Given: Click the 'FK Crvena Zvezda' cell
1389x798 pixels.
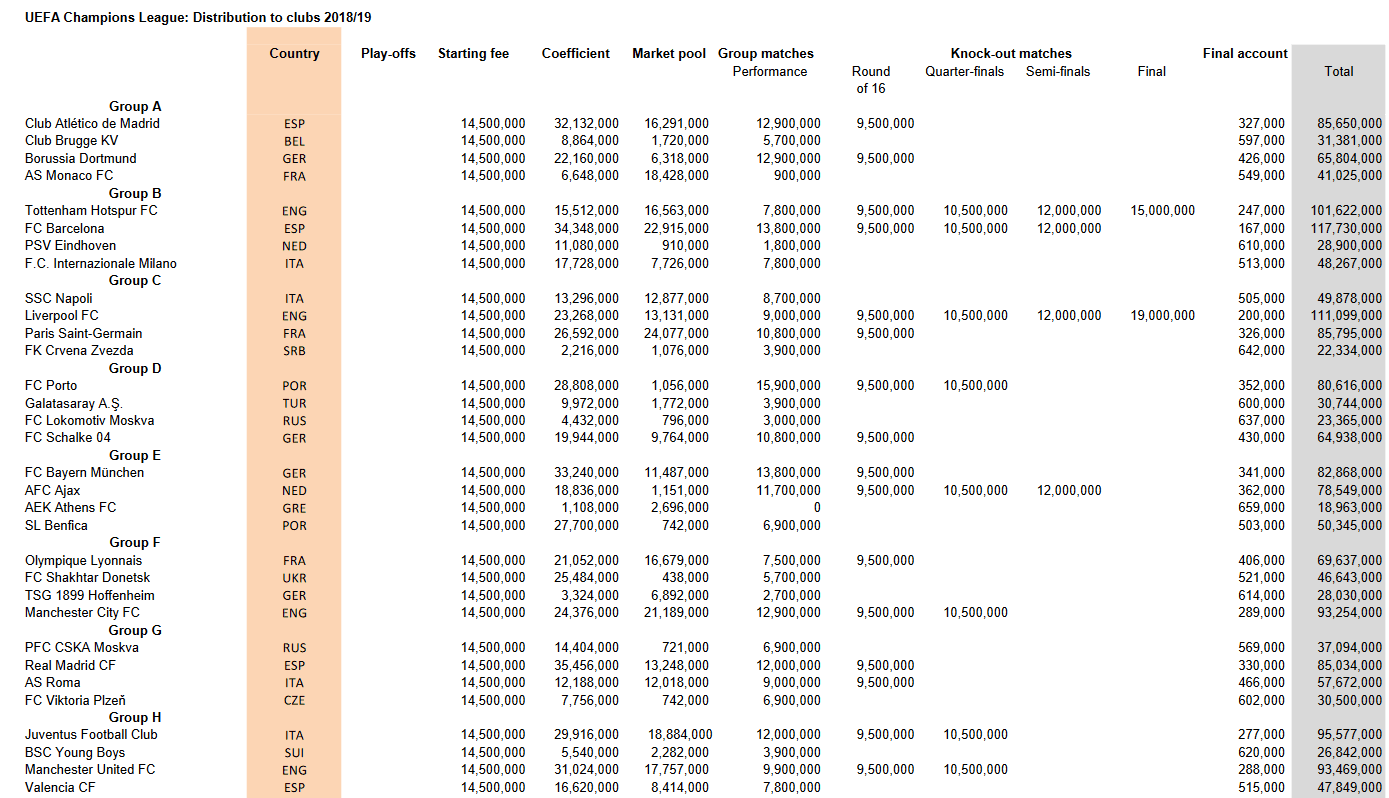Looking at the screenshot, I should [79, 350].
